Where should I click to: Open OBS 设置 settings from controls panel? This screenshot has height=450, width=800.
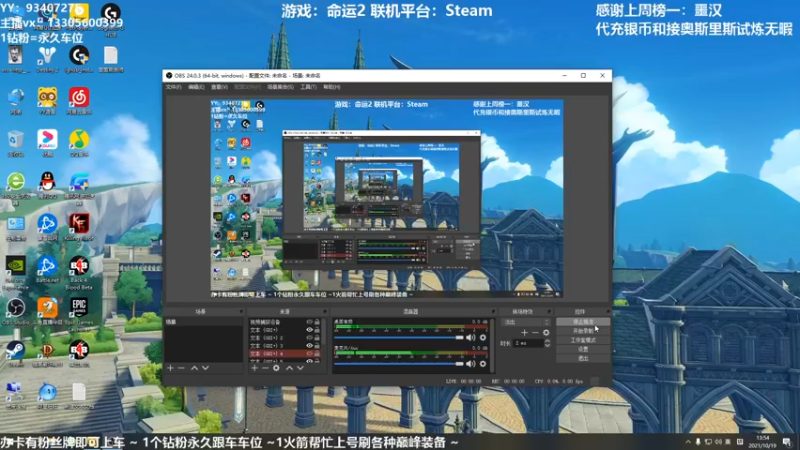583,349
